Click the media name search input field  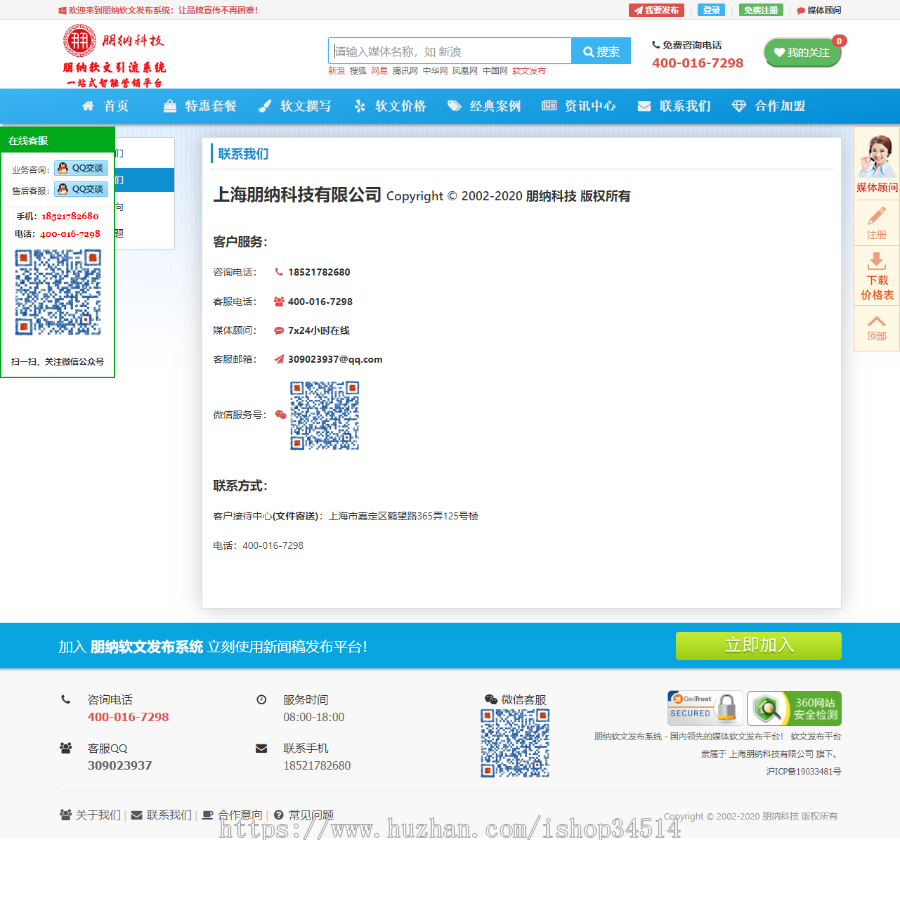pos(450,50)
